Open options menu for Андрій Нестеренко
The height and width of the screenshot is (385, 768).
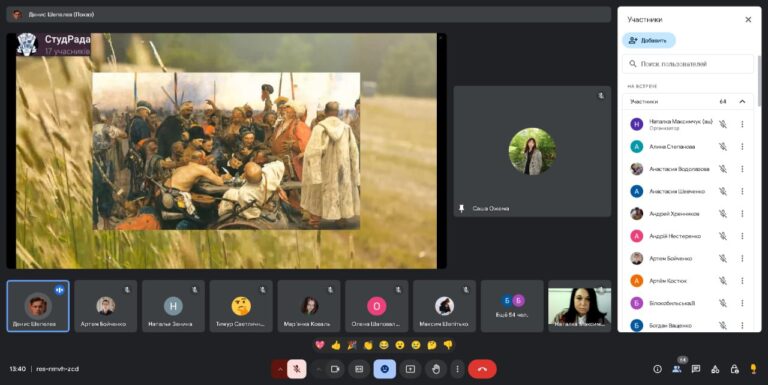742,236
